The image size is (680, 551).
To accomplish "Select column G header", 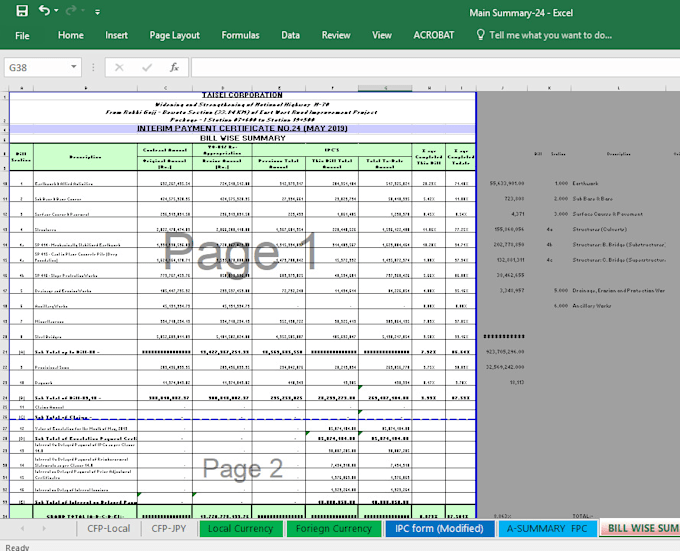I will pos(385,88).
